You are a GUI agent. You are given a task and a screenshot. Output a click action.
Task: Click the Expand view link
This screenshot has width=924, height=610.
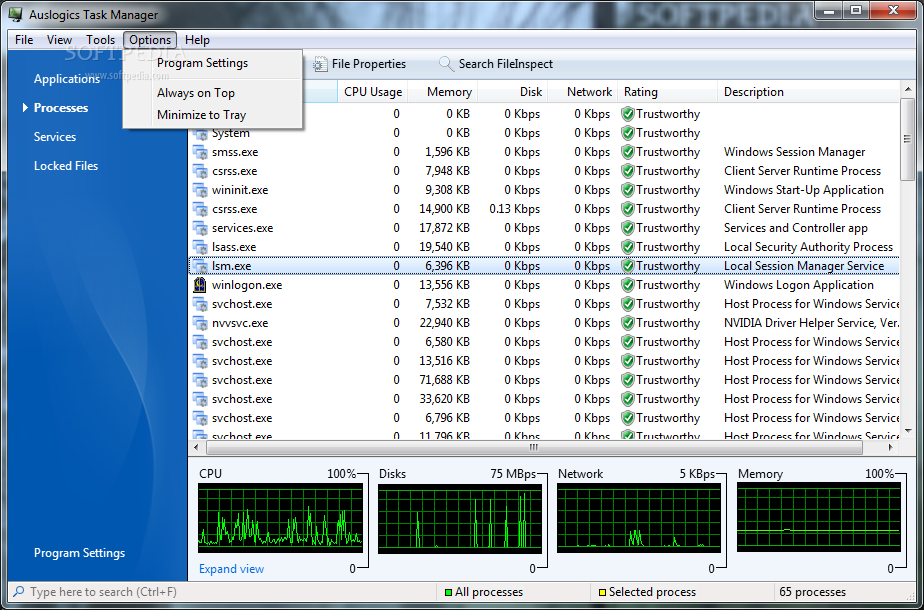(x=232, y=569)
